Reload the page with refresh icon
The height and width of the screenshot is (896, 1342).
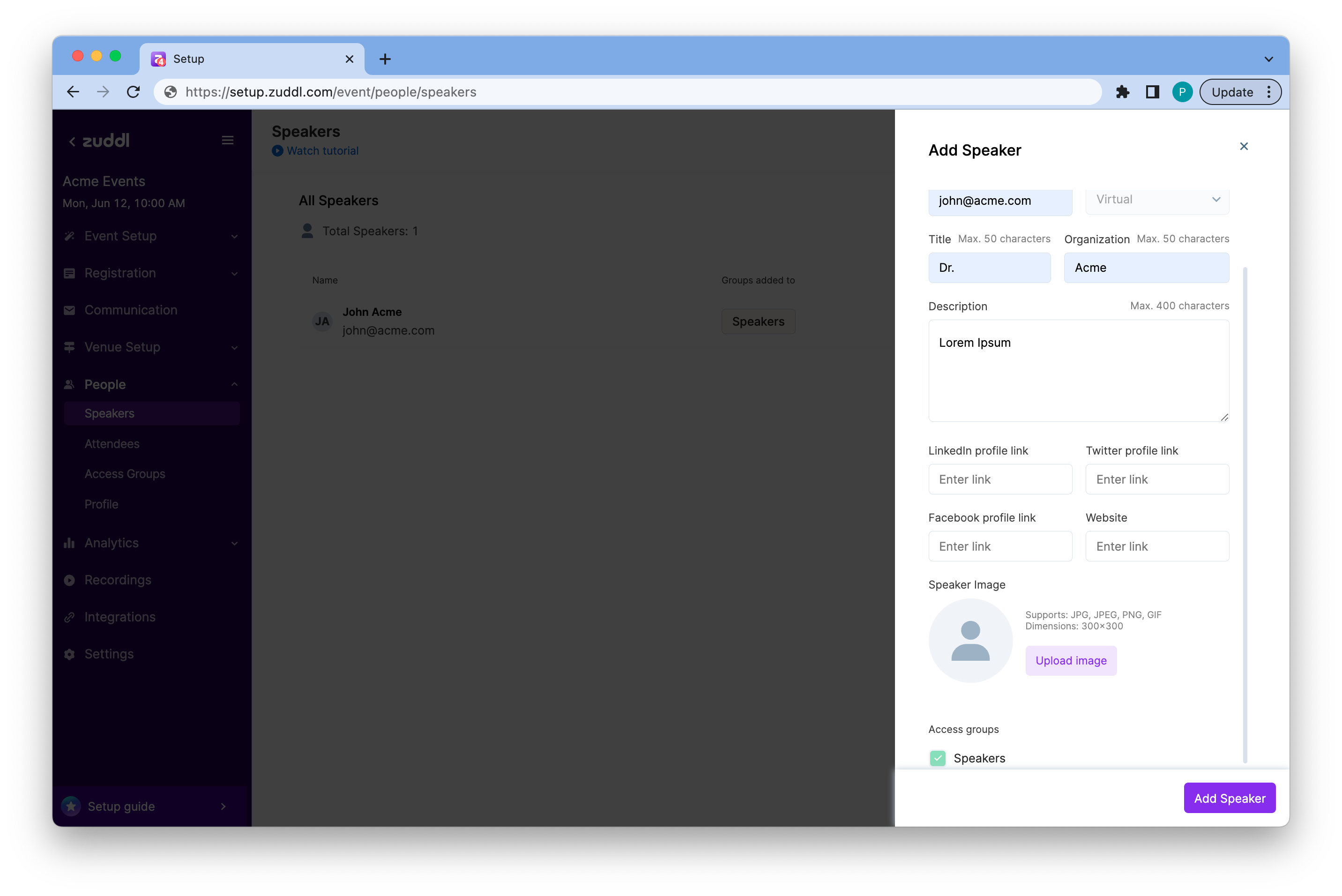coord(133,92)
